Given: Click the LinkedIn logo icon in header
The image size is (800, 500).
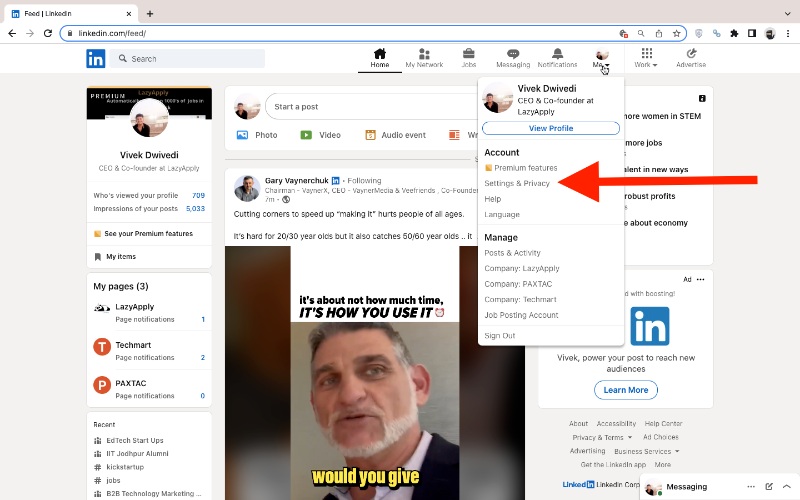Looking at the screenshot, I should pyautogui.click(x=95, y=59).
